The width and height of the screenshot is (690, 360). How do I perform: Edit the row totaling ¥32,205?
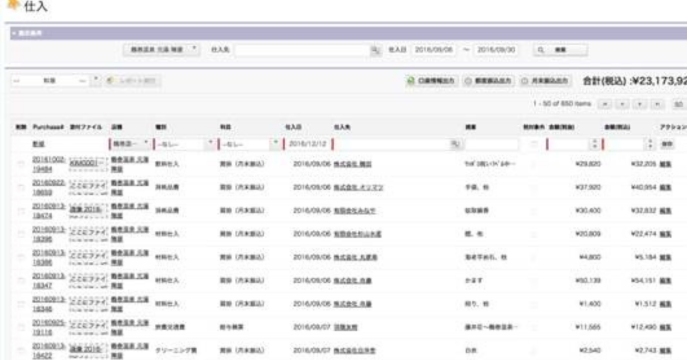pyautogui.click(x=665, y=164)
